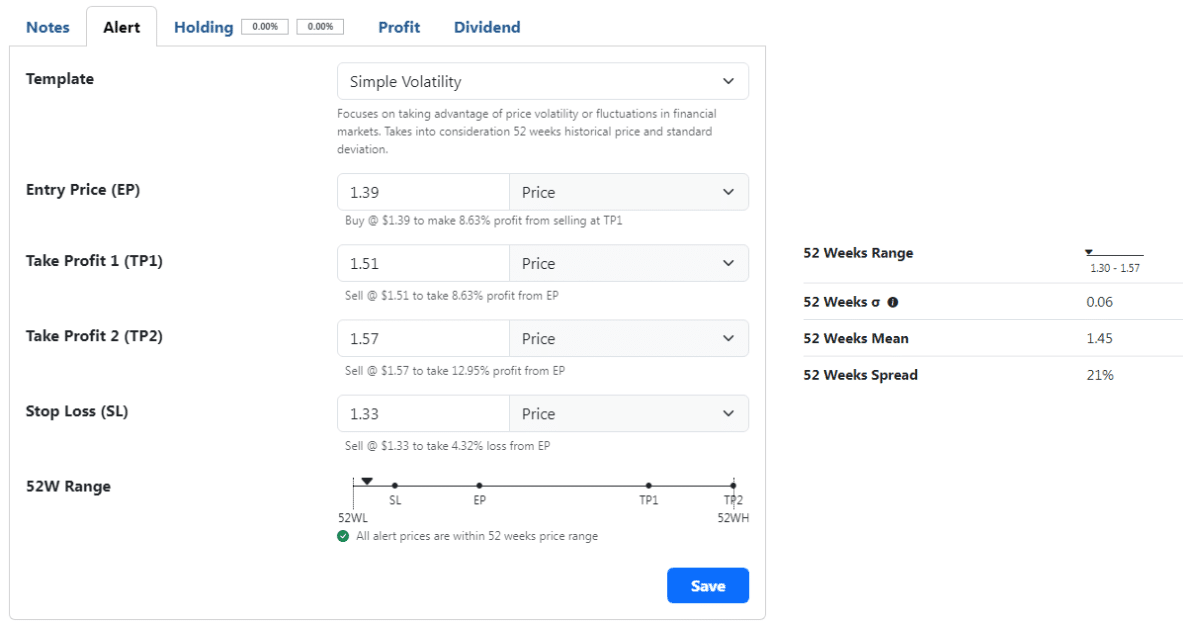Click the TP1 dot on range line
The image size is (1200, 627).
[x=649, y=486]
